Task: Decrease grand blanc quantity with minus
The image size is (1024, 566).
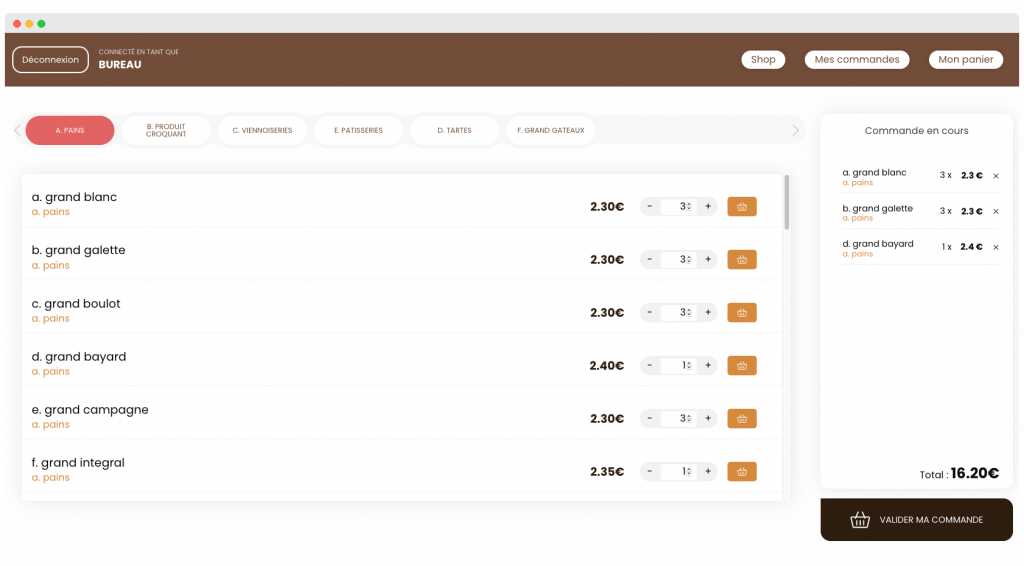Action: [650, 206]
